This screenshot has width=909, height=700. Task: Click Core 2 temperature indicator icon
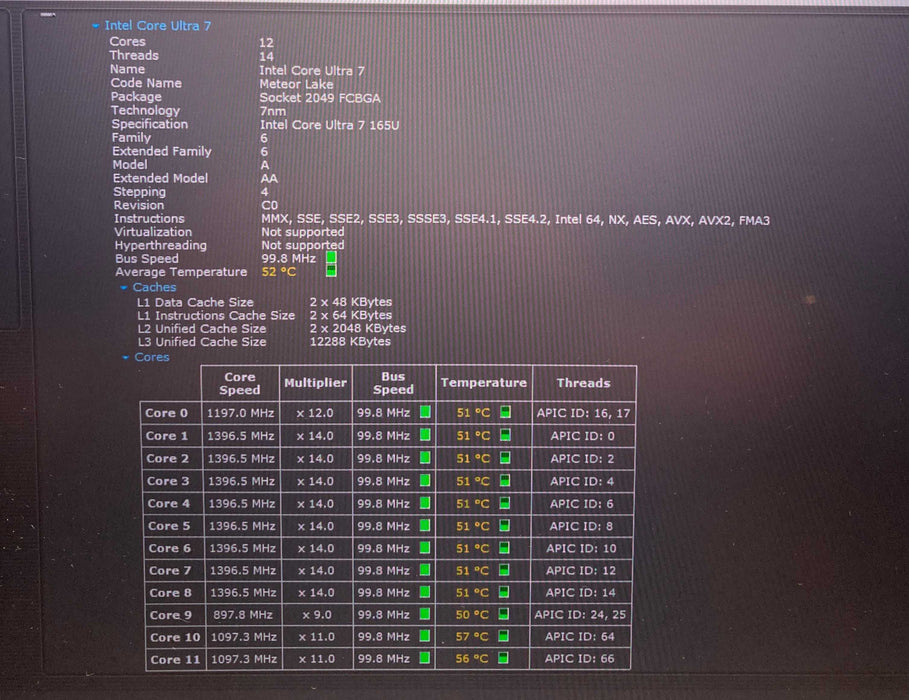pos(506,458)
